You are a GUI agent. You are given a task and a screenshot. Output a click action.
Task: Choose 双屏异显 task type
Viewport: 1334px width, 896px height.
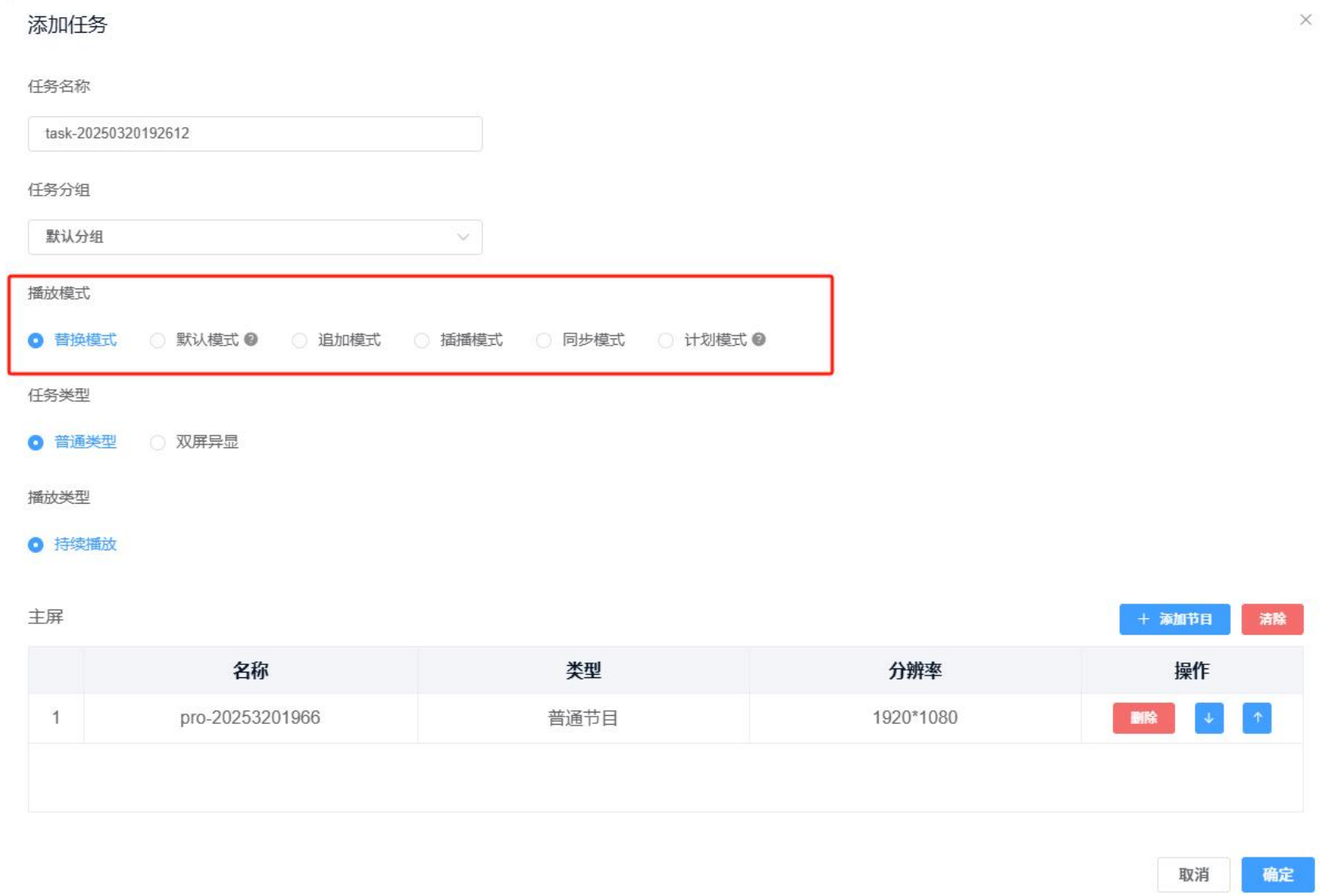(158, 443)
